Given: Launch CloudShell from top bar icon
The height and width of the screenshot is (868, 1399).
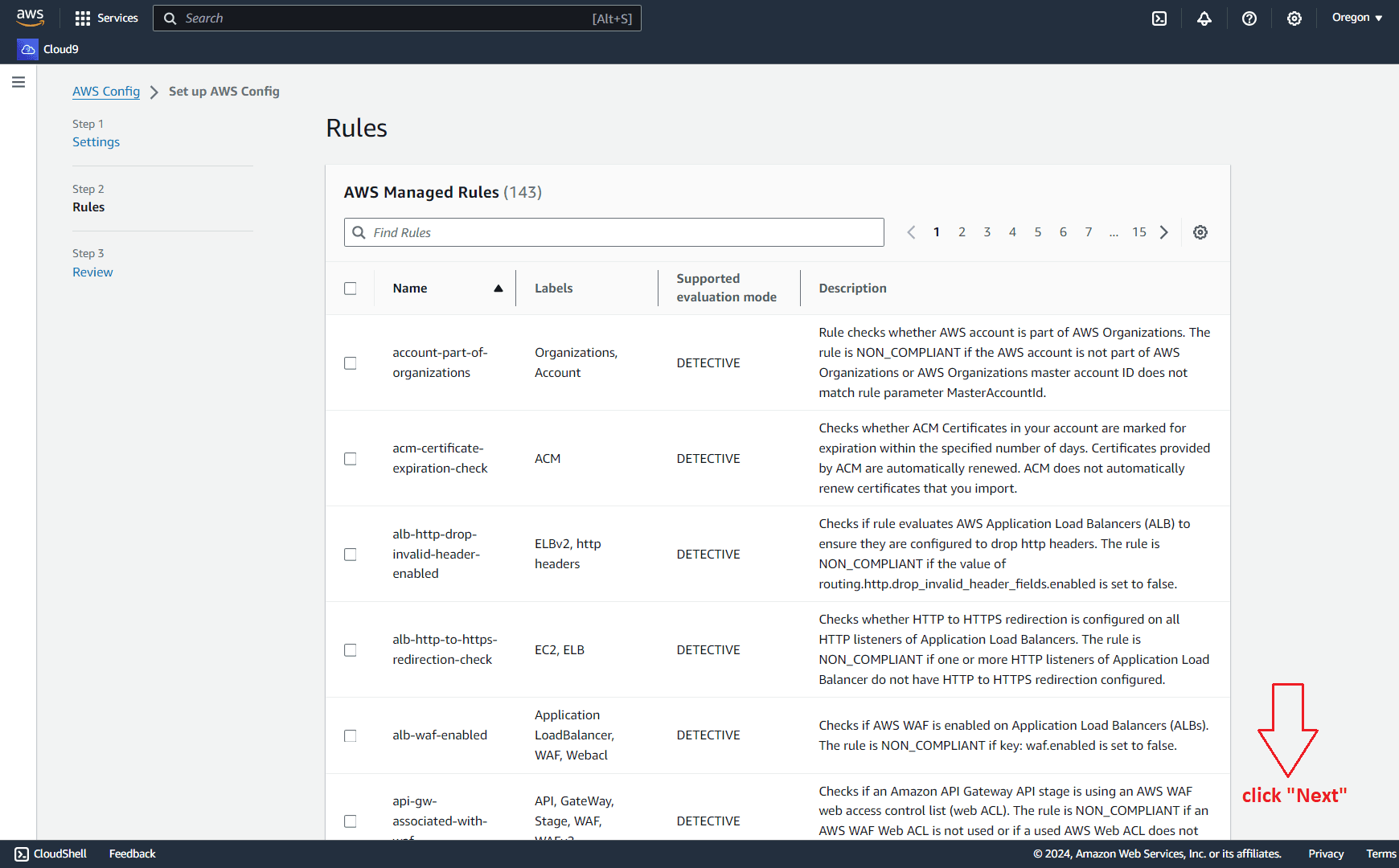Looking at the screenshot, I should [1159, 18].
